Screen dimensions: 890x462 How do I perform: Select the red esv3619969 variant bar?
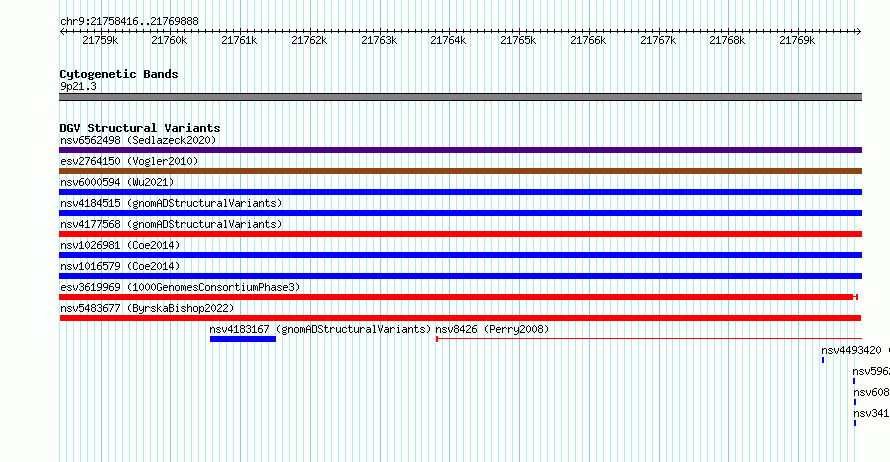[458, 297]
